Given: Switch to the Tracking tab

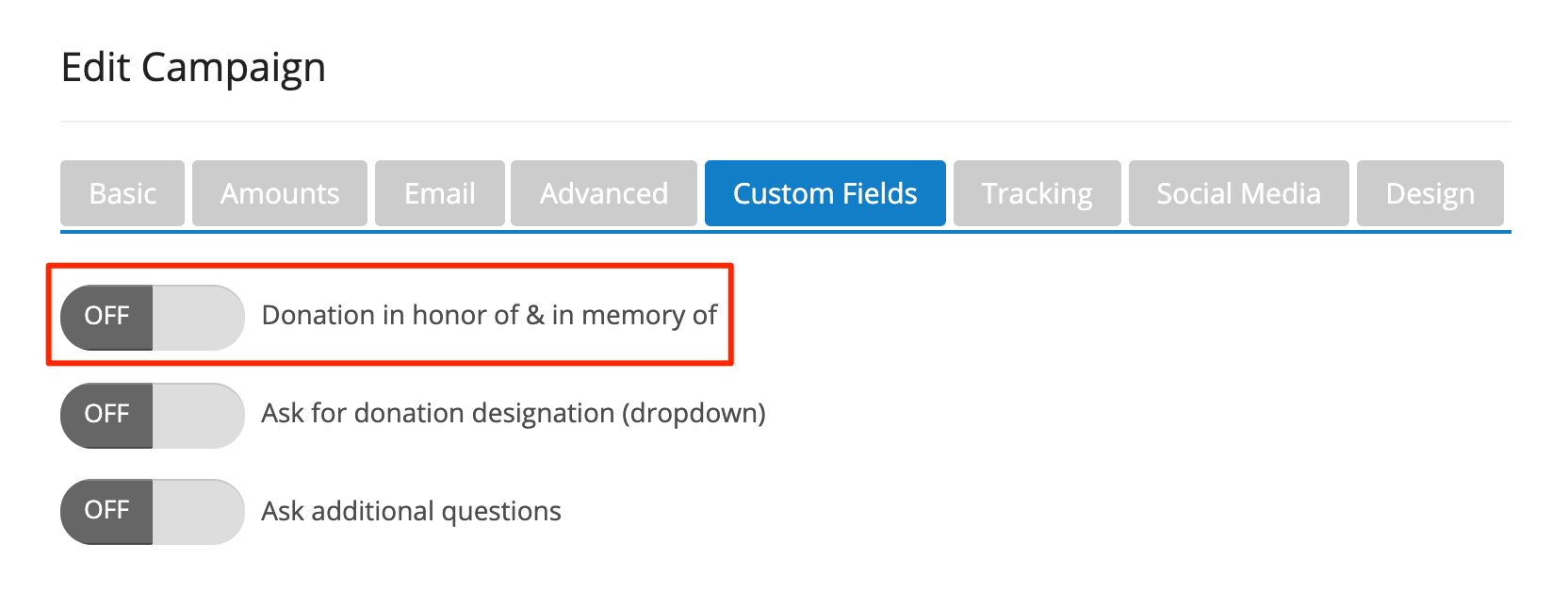Looking at the screenshot, I should point(1037,193).
